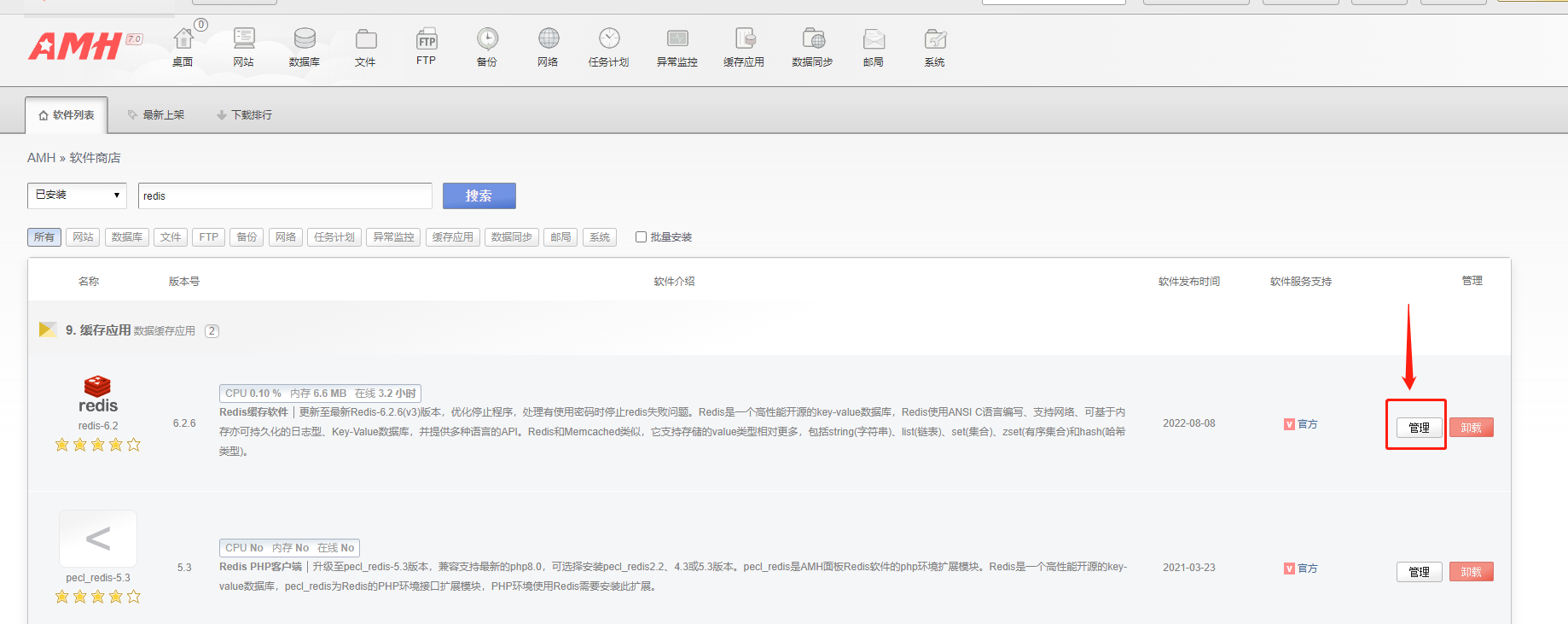1568x624 pixels.
Task: Filter by 异常监控 category tag
Action: 393,237
